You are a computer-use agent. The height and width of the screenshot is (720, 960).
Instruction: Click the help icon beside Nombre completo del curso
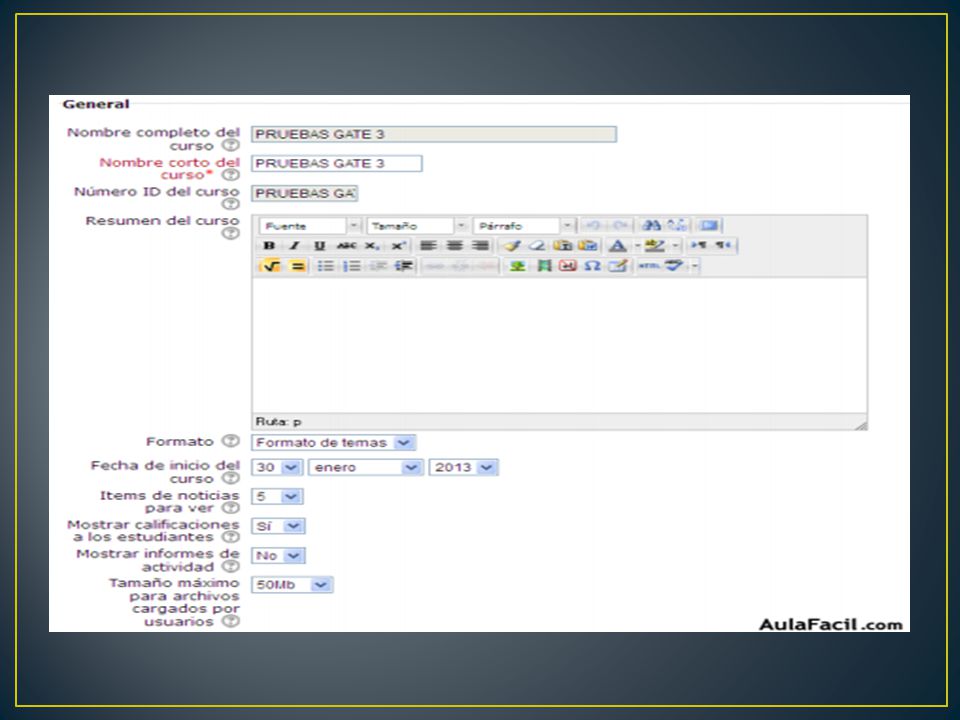(x=230, y=145)
